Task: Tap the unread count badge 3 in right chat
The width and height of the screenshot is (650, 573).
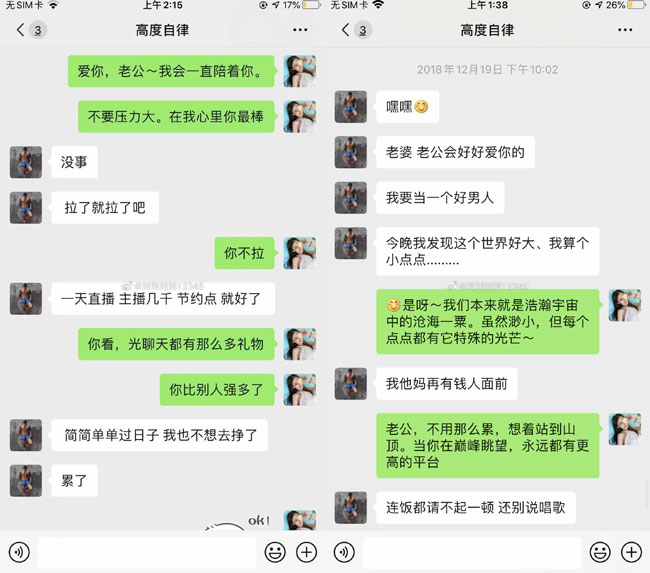Action: click(x=363, y=30)
